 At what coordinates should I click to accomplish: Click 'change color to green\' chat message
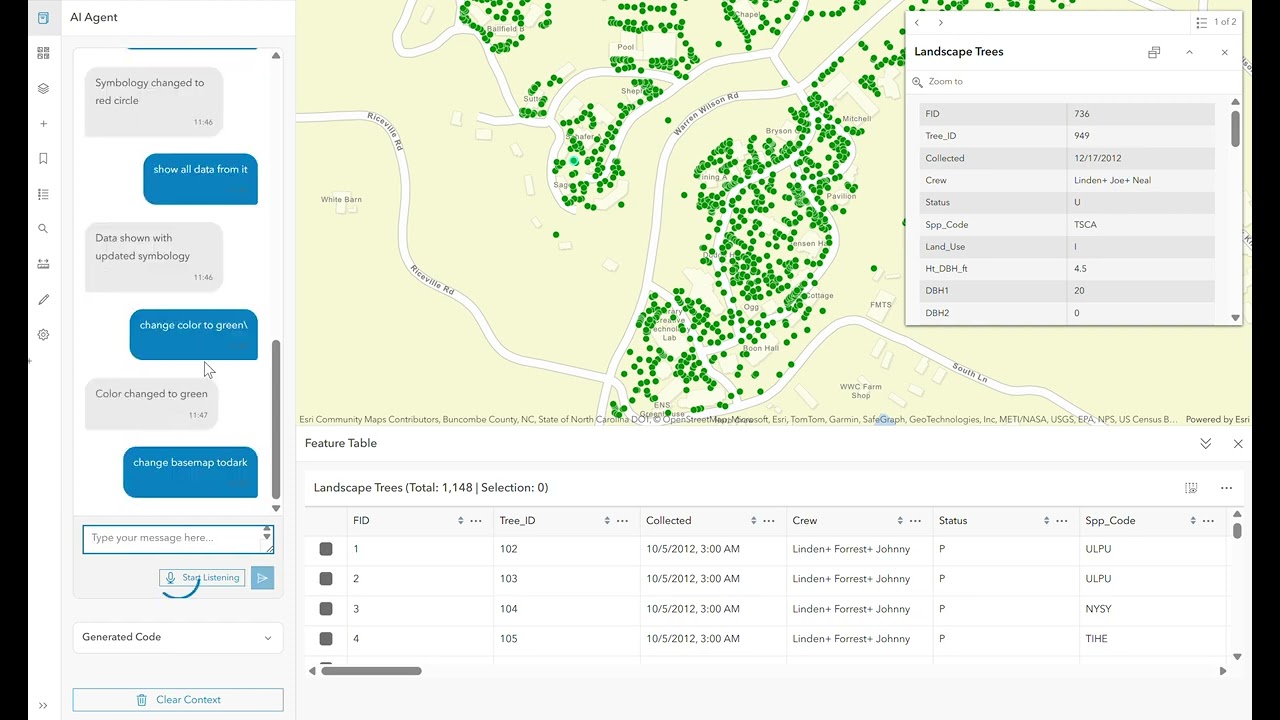click(193, 334)
